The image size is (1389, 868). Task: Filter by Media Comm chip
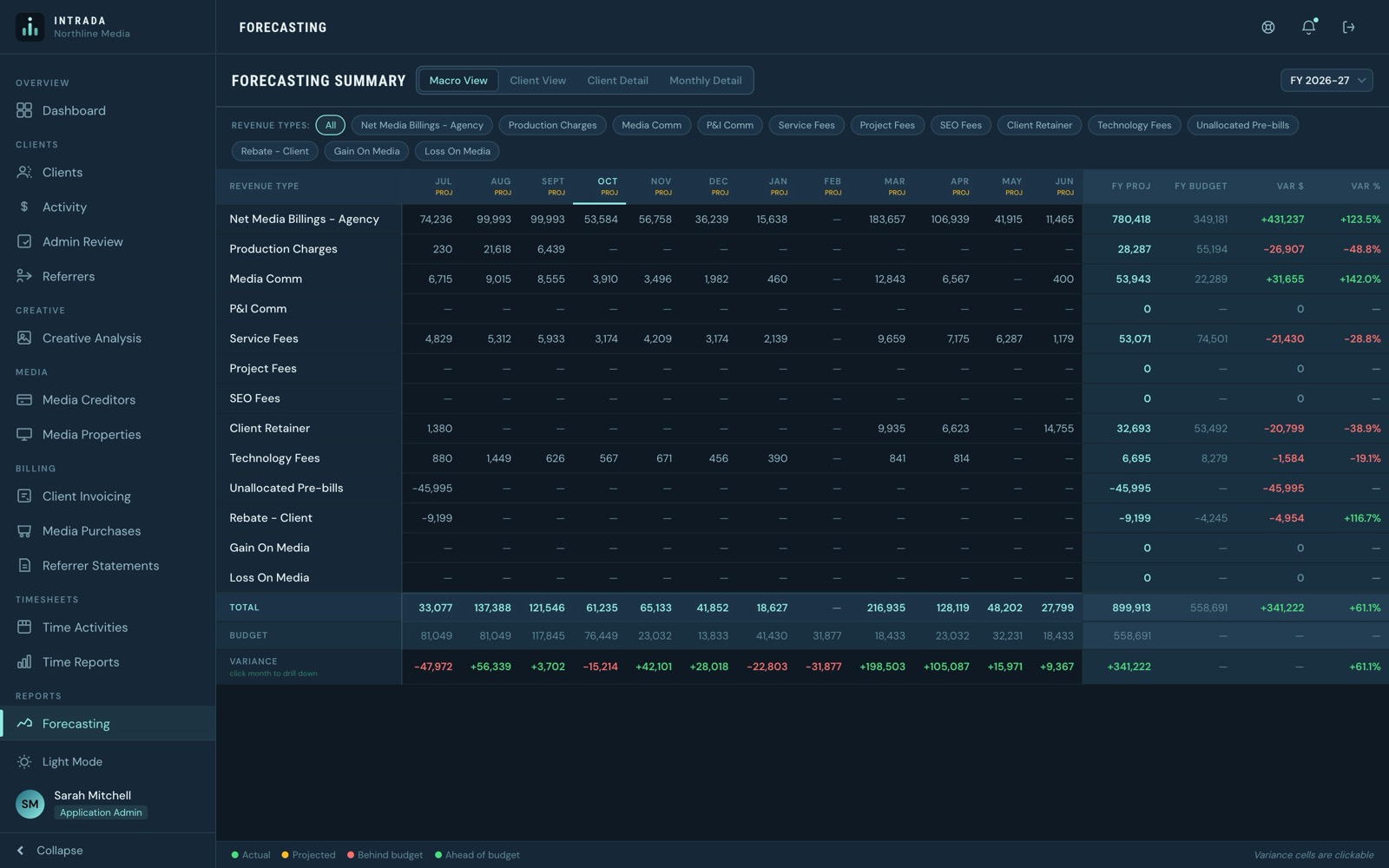tap(651, 125)
